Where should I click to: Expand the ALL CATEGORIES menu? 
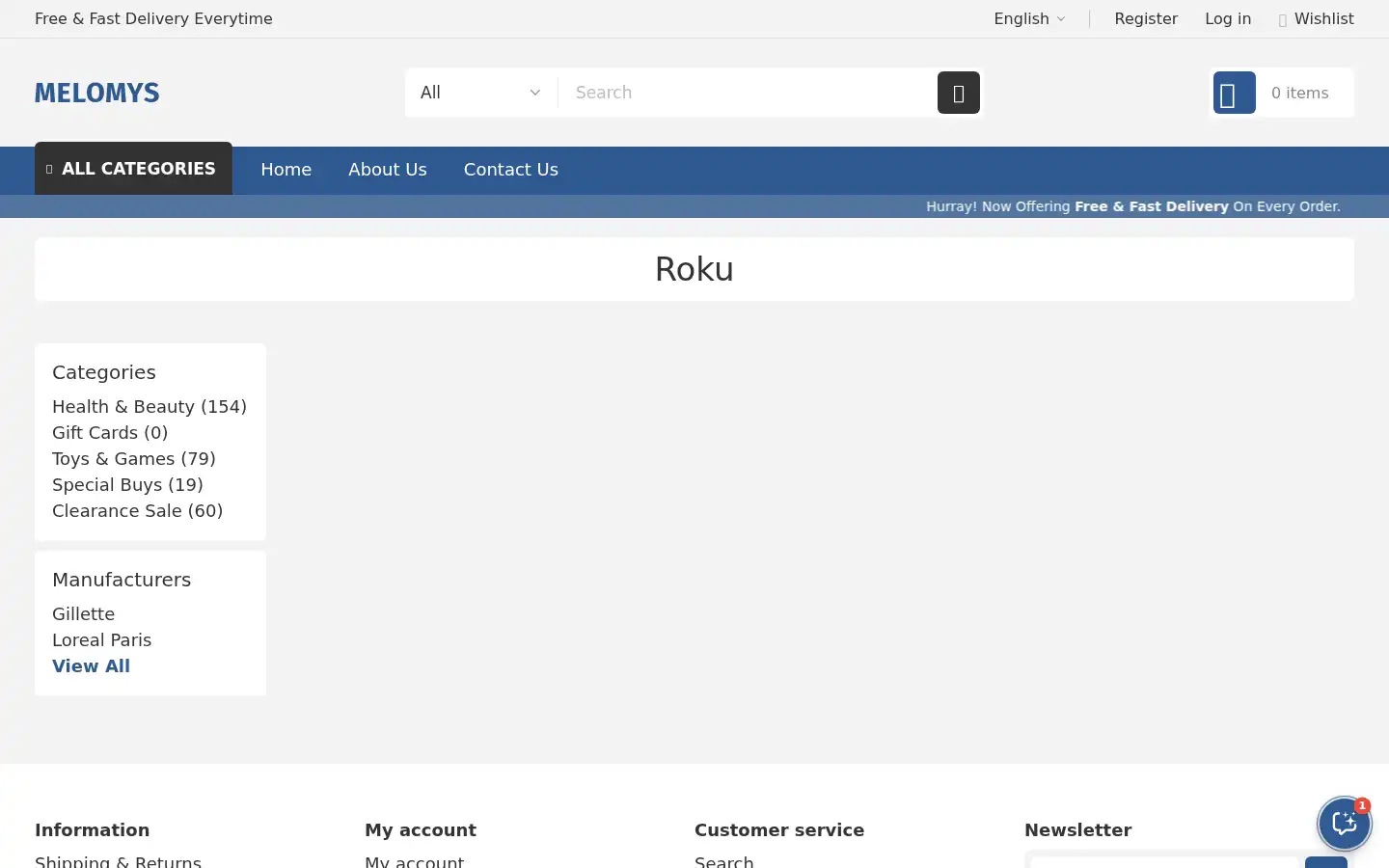coord(133,169)
